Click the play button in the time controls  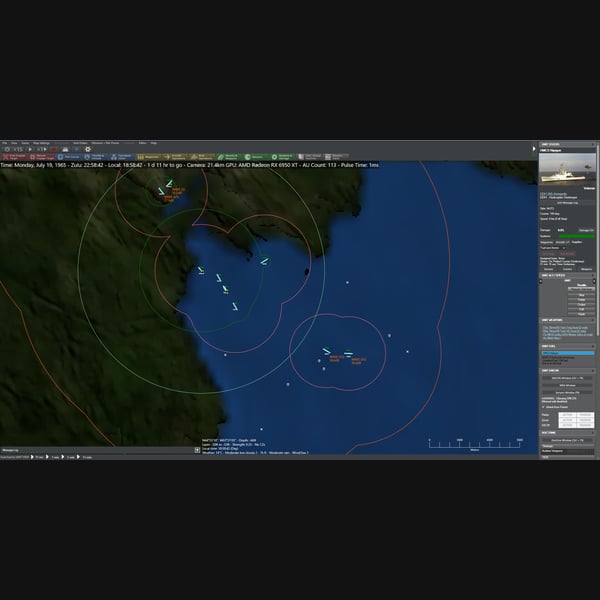[x=30, y=149]
